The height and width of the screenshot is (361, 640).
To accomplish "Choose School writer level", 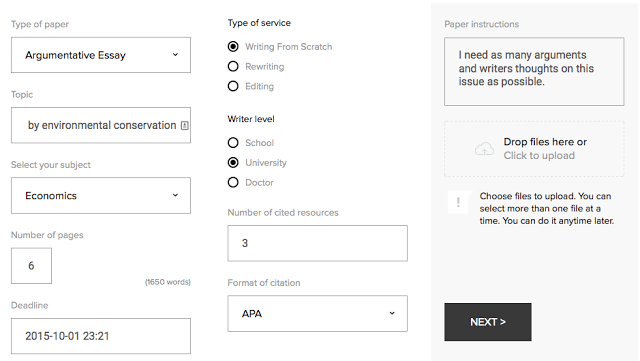I will click(x=233, y=143).
